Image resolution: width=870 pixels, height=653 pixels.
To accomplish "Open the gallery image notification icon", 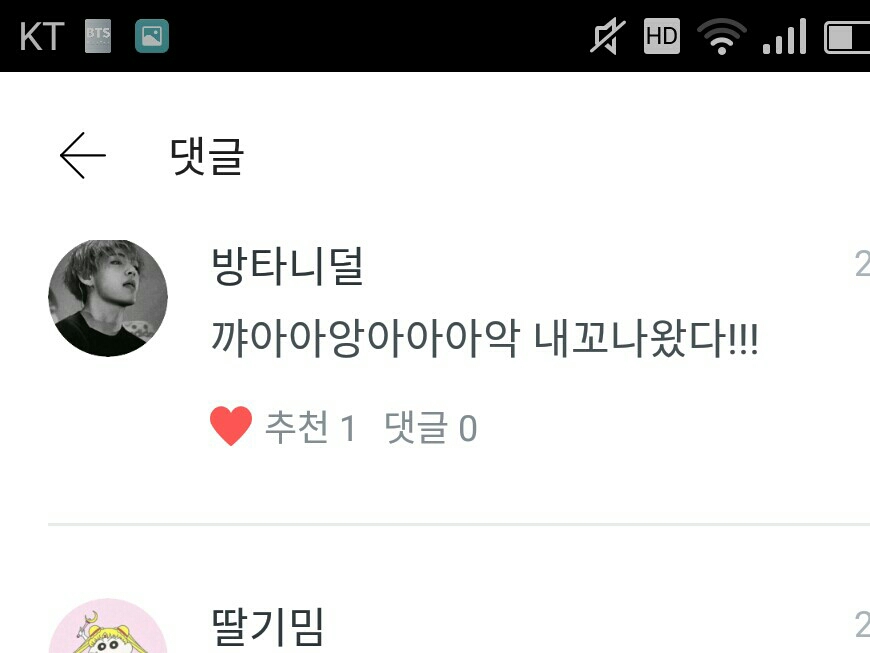I will [151, 36].
